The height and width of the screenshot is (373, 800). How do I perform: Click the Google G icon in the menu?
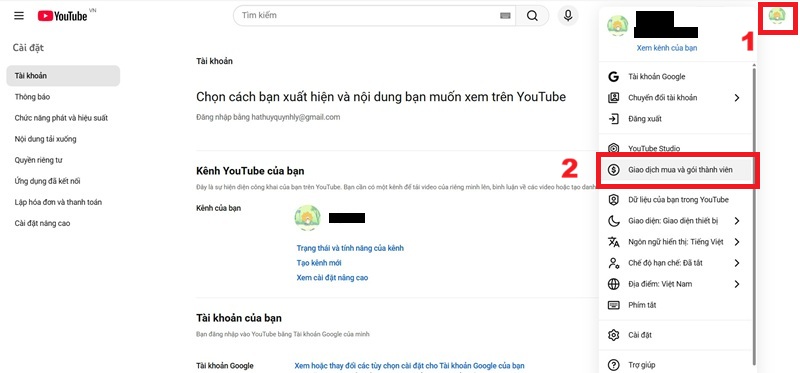(x=613, y=77)
